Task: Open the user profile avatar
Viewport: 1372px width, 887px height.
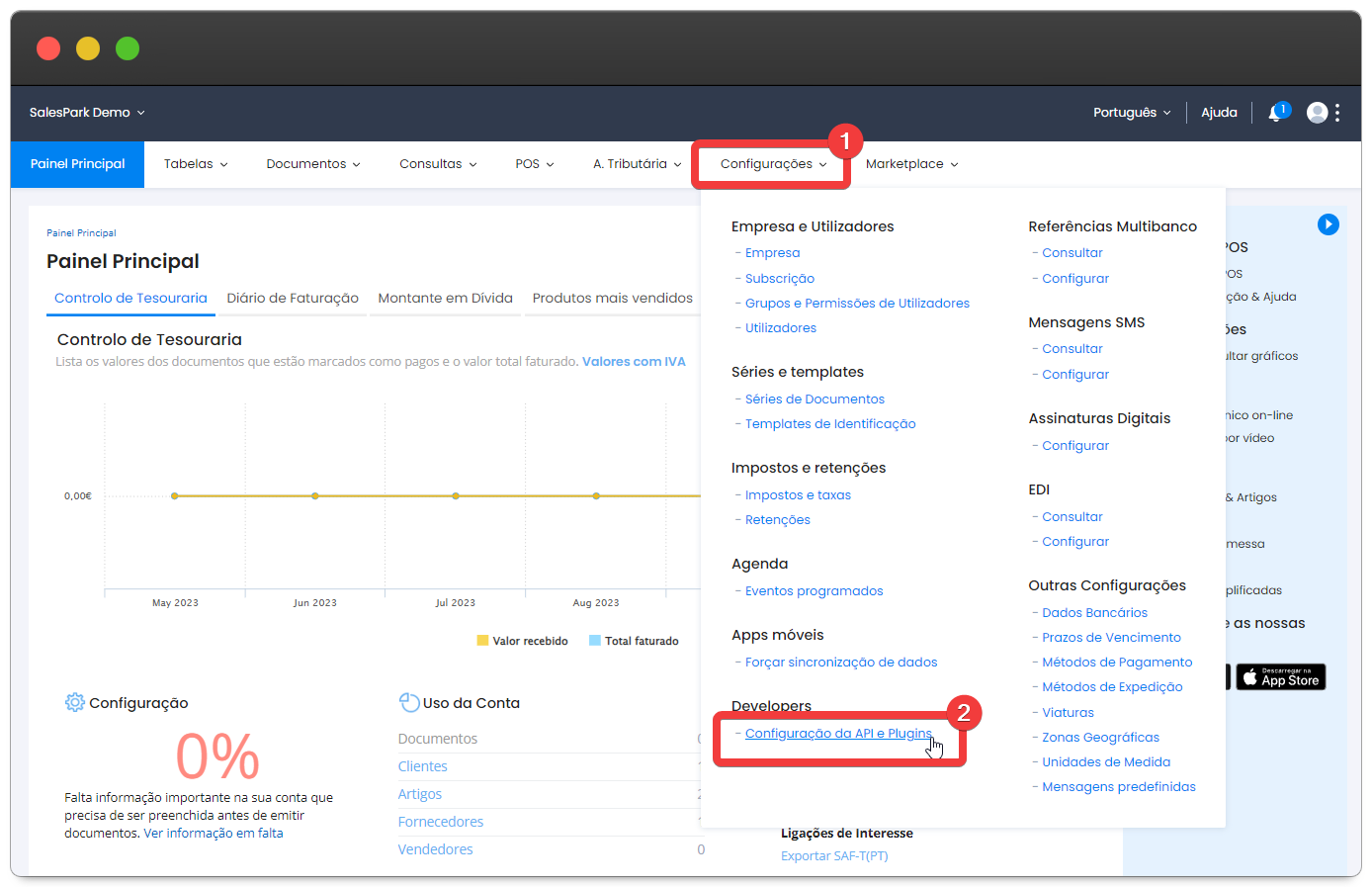Action: tap(1317, 113)
